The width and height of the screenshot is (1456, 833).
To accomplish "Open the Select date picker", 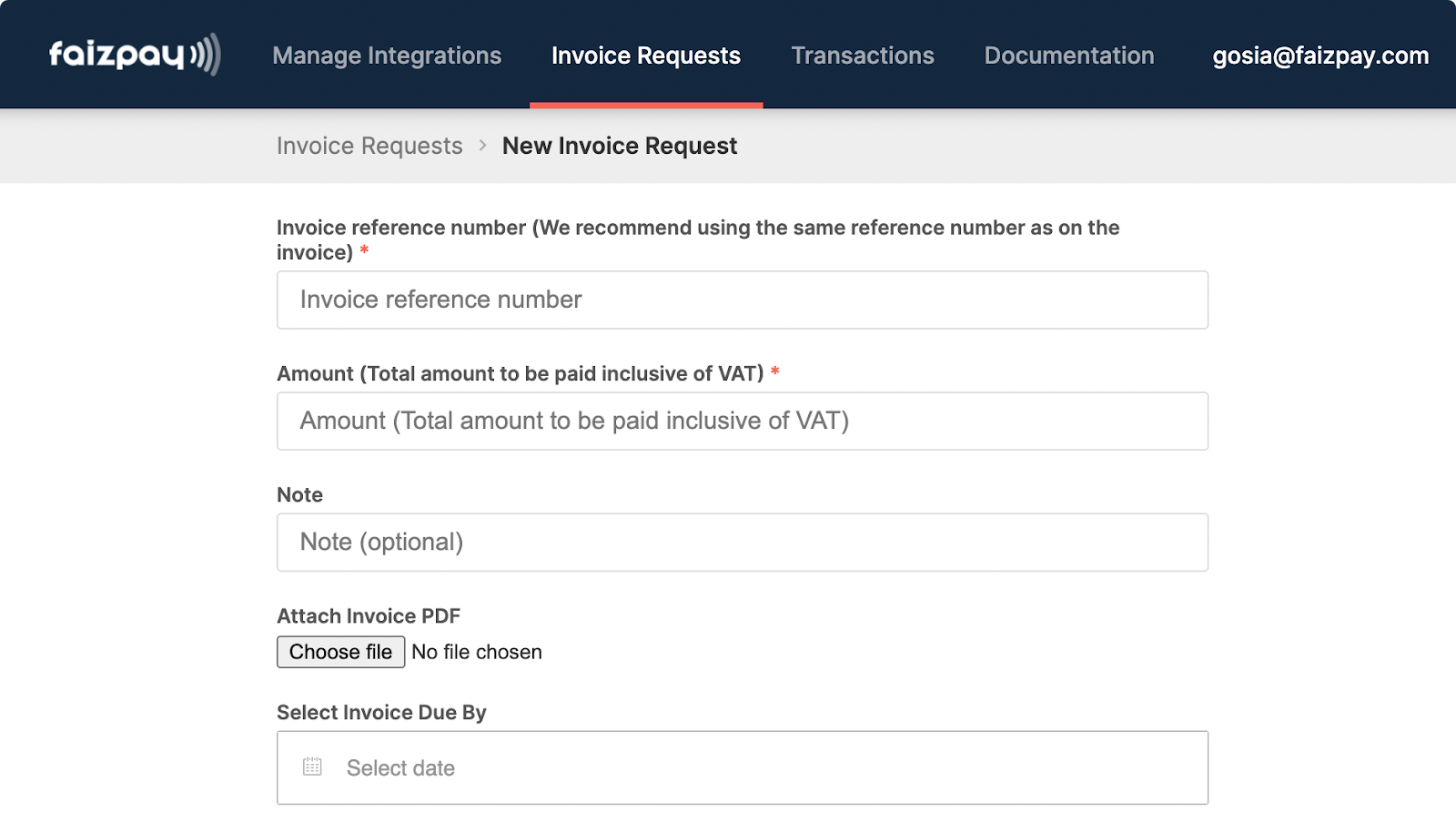I will tap(742, 767).
